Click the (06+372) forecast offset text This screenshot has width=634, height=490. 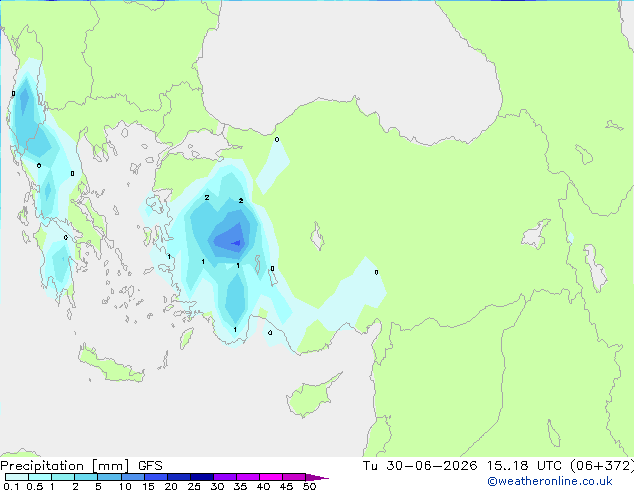coord(602,466)
